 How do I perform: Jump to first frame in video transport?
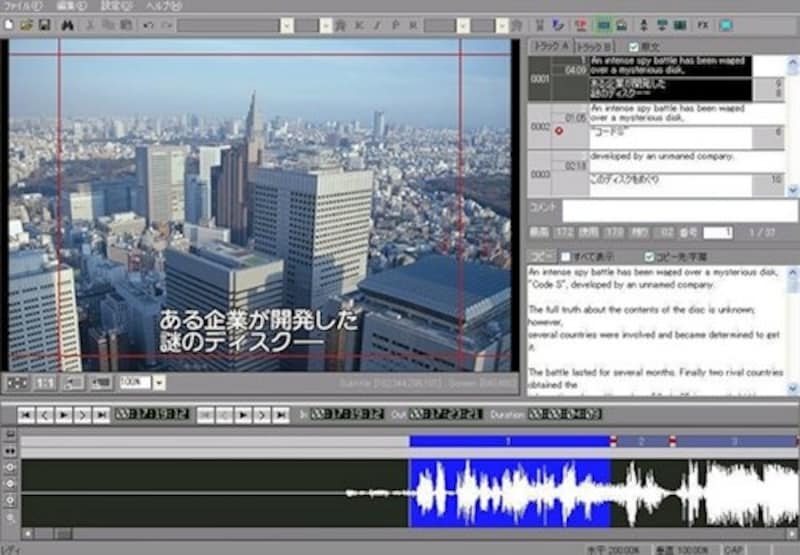26,415
